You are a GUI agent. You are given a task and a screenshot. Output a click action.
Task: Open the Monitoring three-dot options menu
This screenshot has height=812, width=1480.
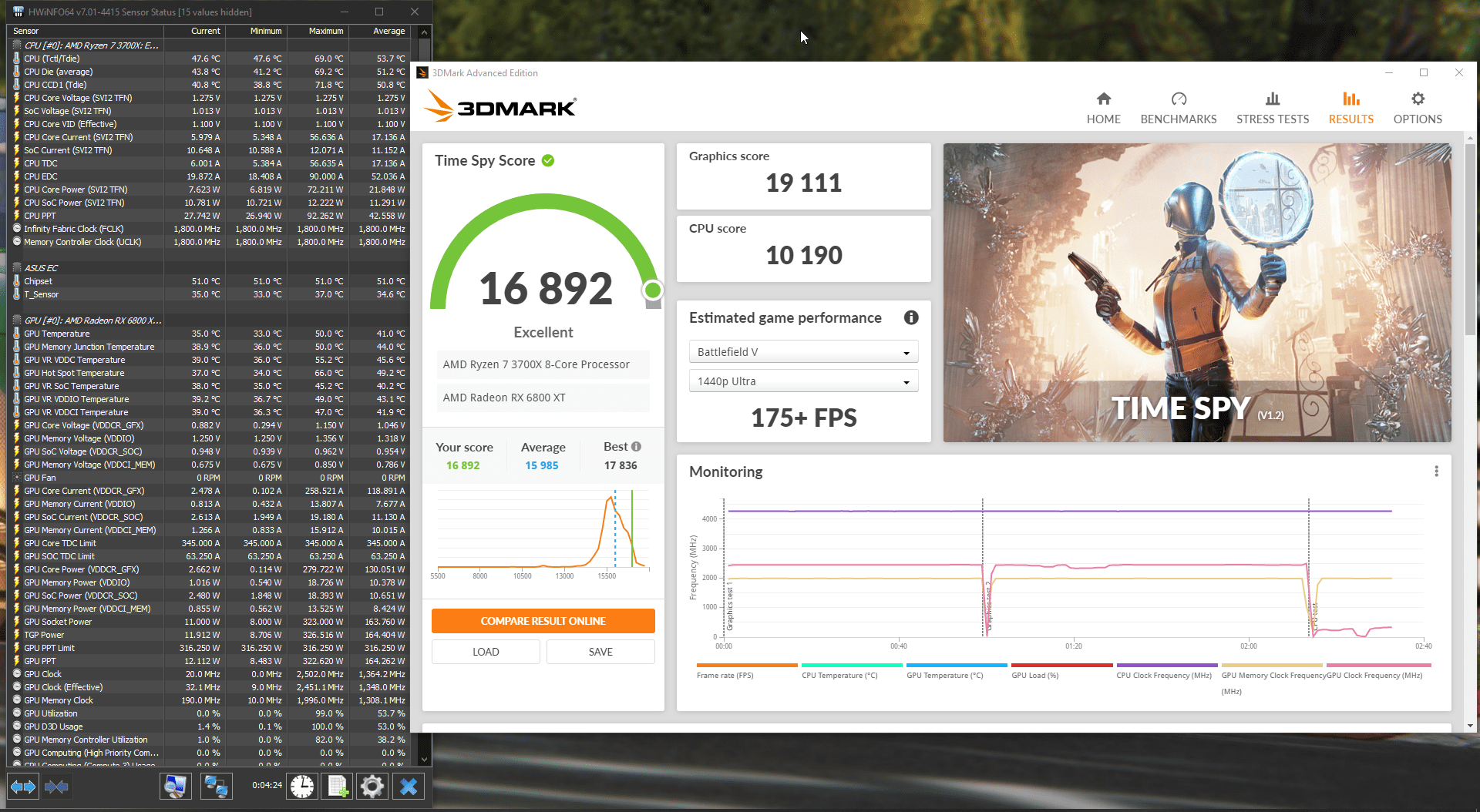(1436, 471)
